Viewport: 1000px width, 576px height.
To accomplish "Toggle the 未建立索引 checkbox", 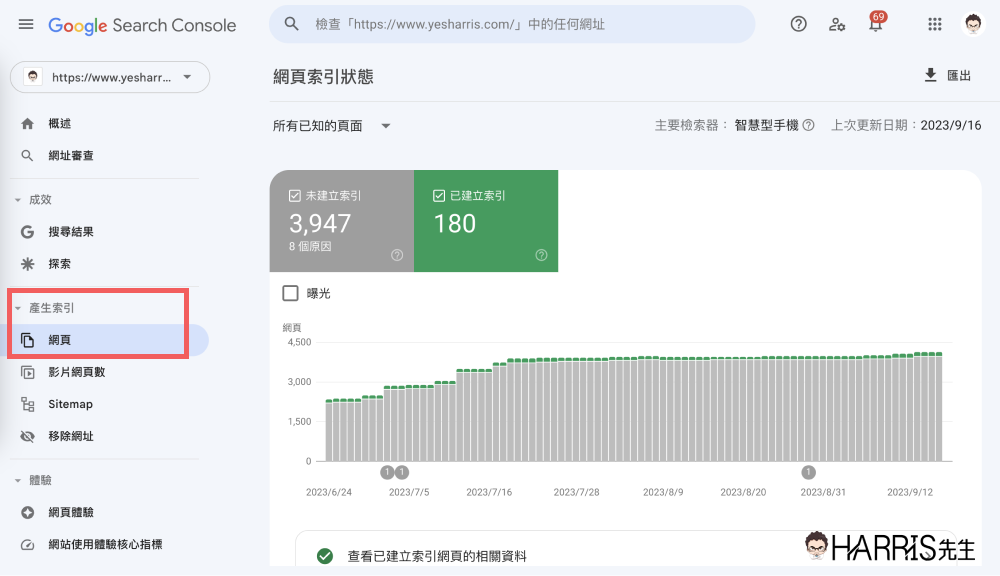I will tap(295, 196).
